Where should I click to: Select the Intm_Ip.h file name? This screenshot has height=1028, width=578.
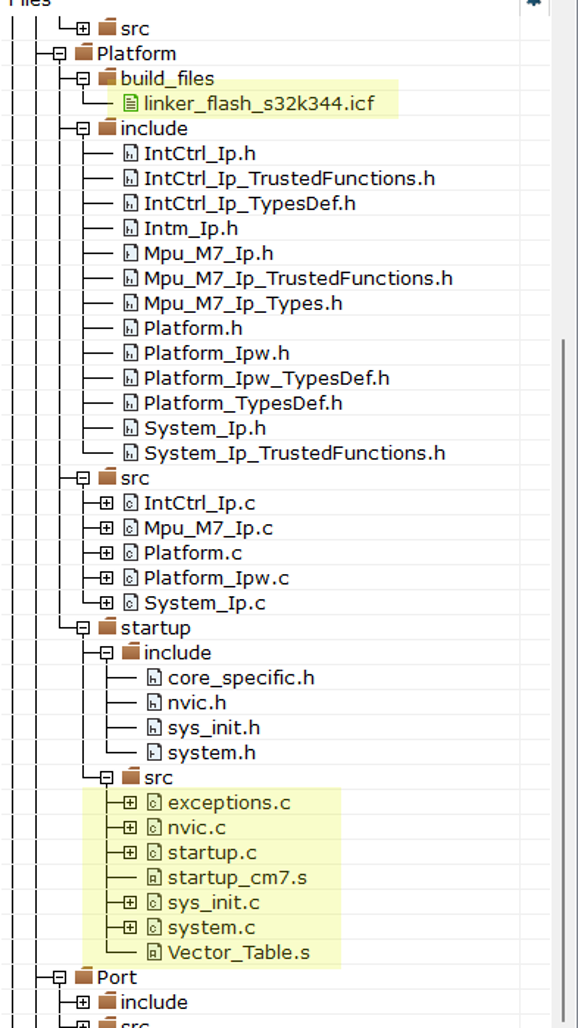191,229
